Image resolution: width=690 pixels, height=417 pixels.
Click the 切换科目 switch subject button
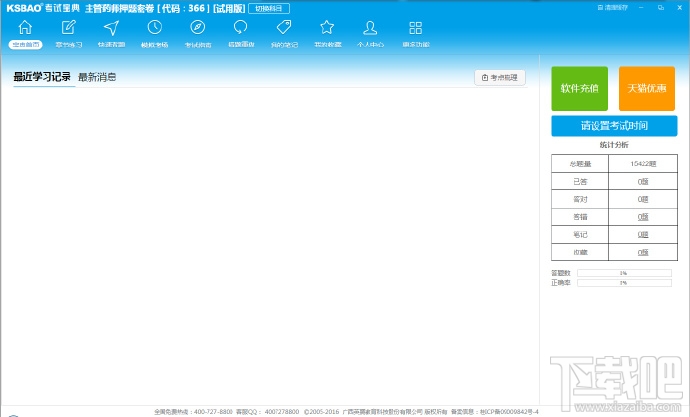tap(269, 8)
